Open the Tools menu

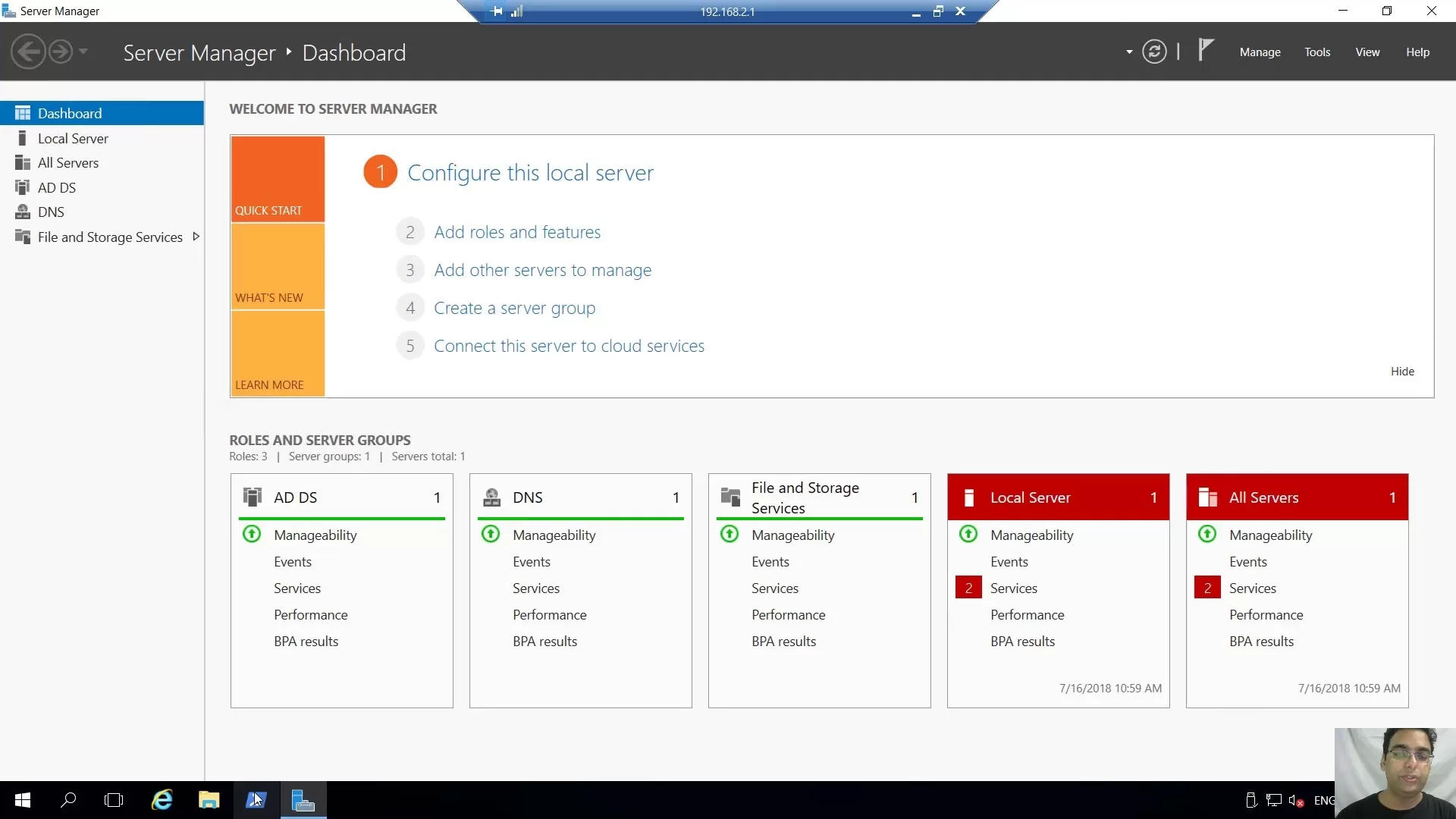coord(1317,52)
